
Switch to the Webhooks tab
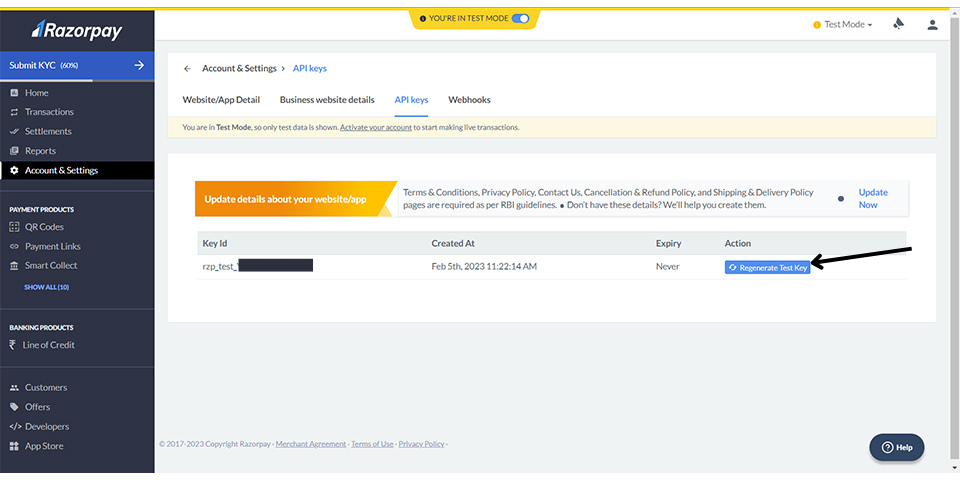[x=469, y=100]
